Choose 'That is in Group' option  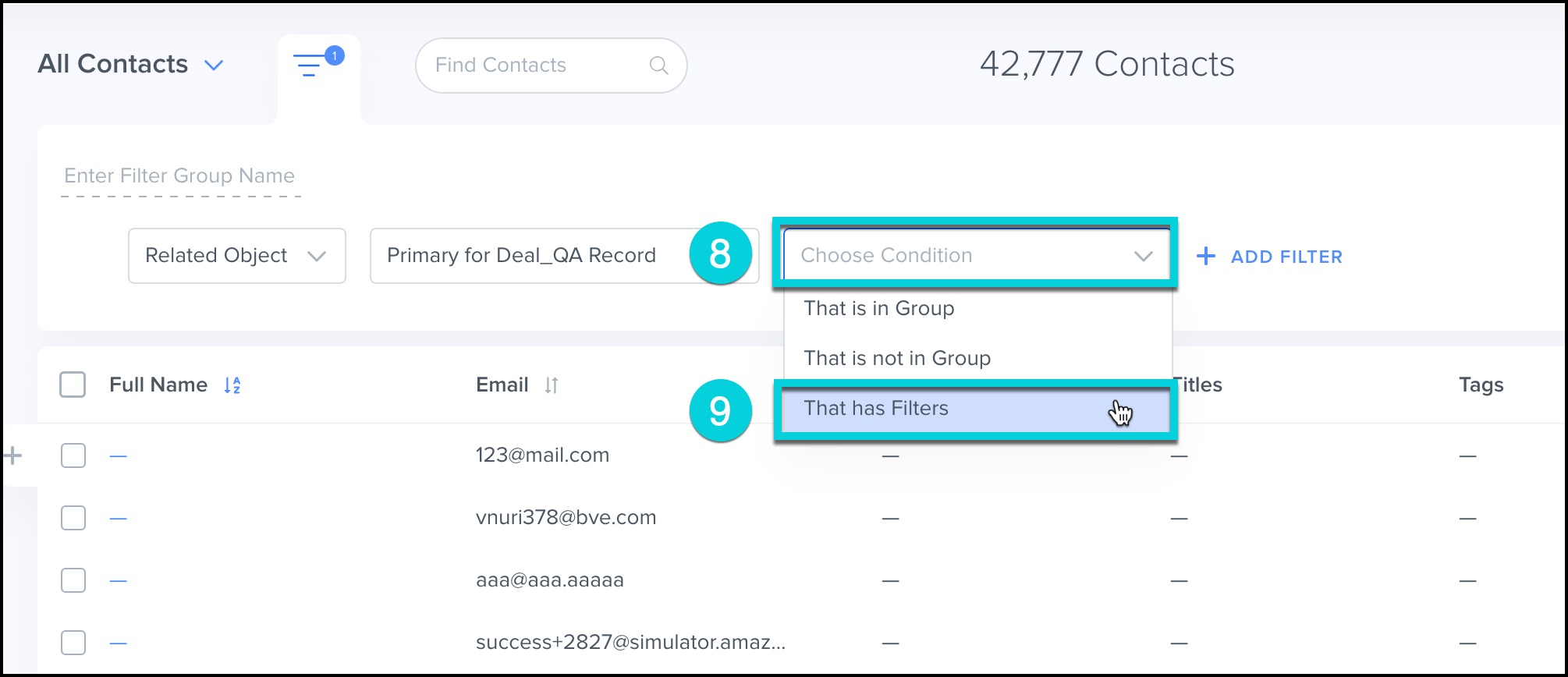[879, 309]
